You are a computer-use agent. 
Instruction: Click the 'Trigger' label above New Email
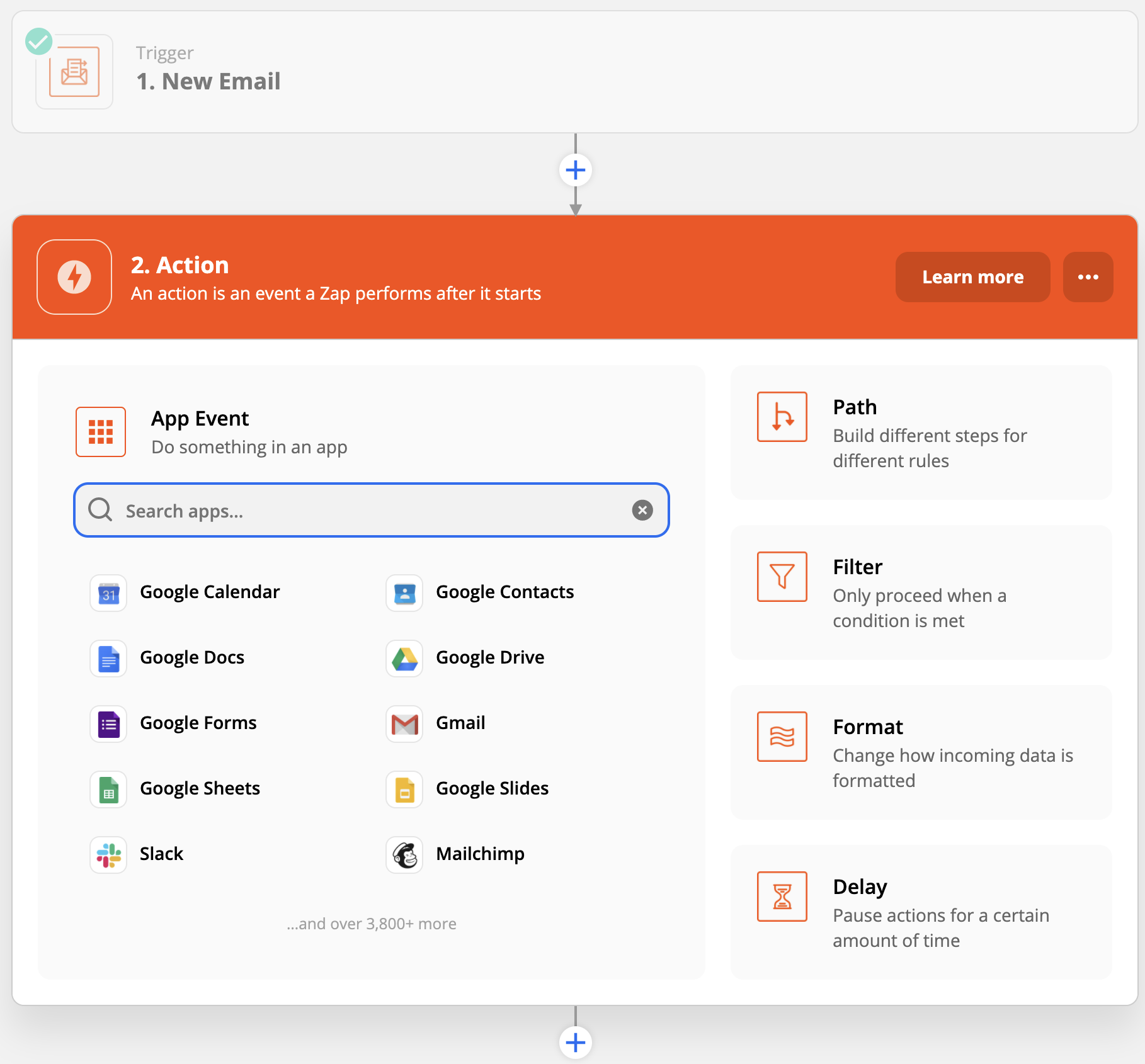tap(164, 54)
